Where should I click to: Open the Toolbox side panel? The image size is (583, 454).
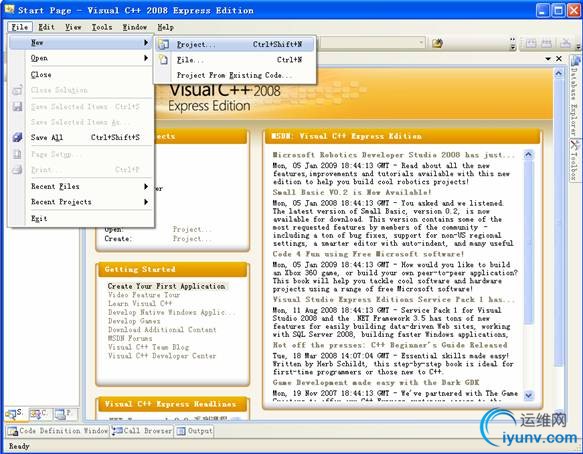tap(575, 160)
